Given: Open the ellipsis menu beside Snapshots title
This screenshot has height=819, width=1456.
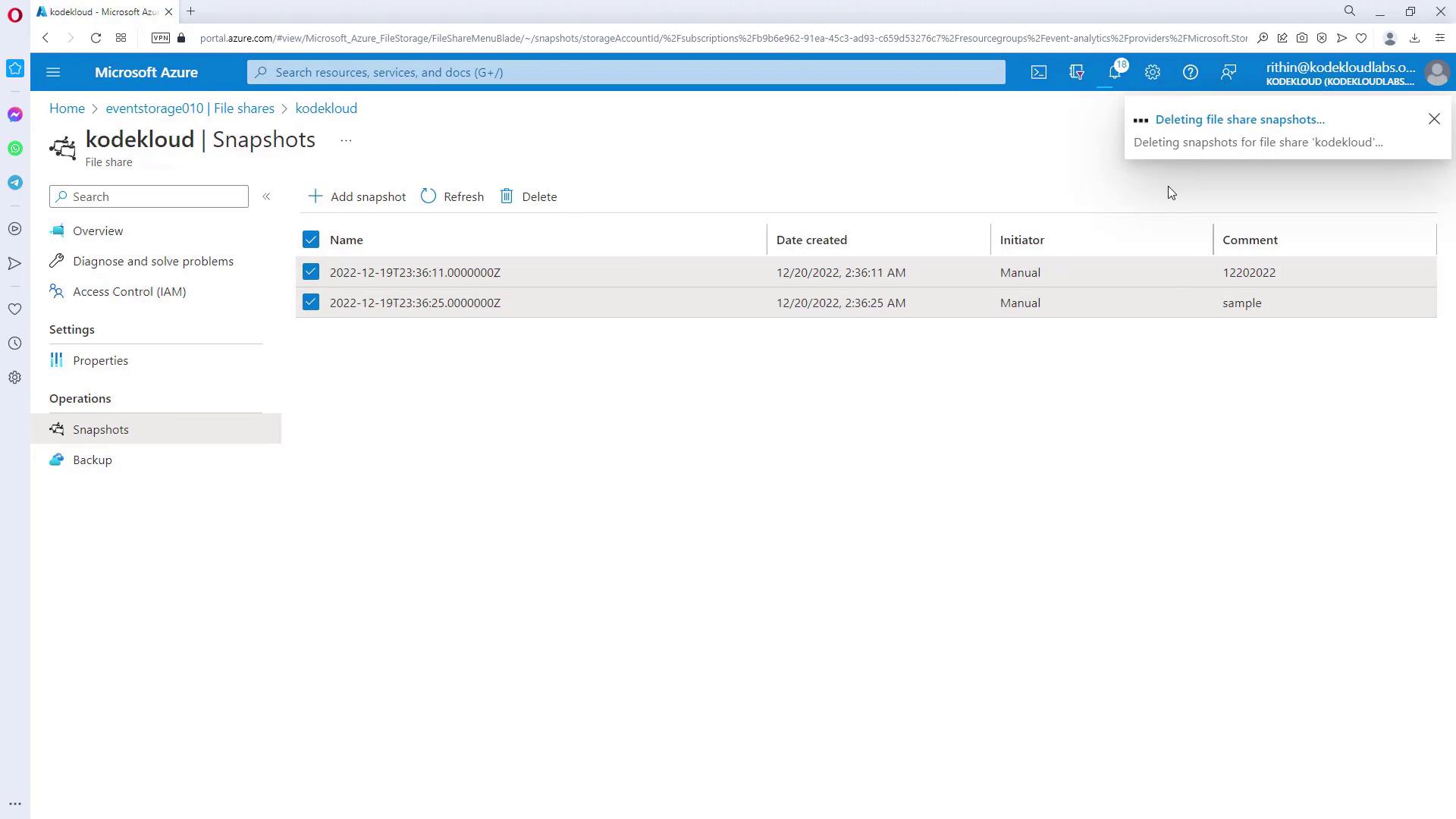Looking at the screenshot, I should [x=346, y=140].
